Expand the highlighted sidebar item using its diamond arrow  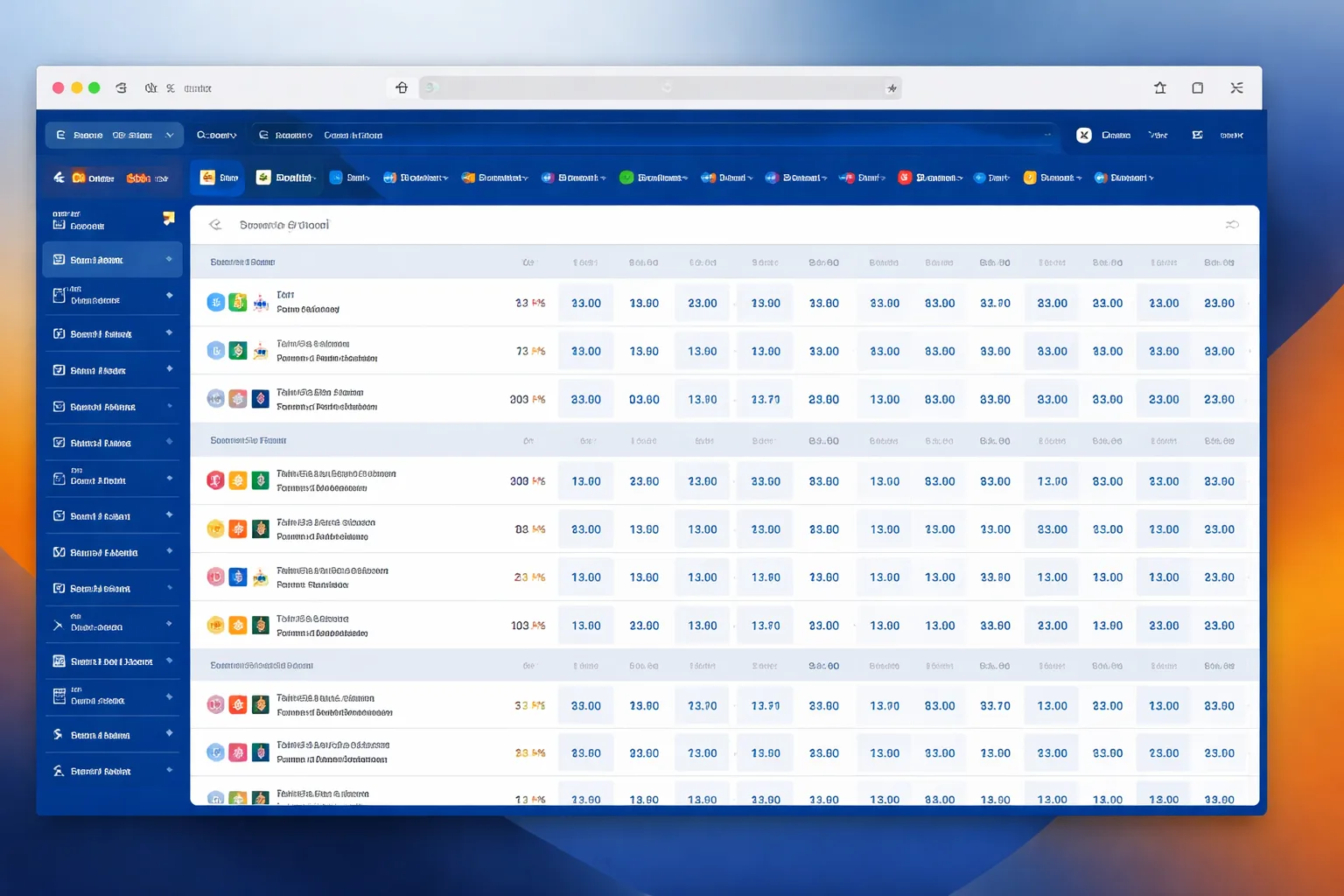pyautogui.click(x=169, y=259)
